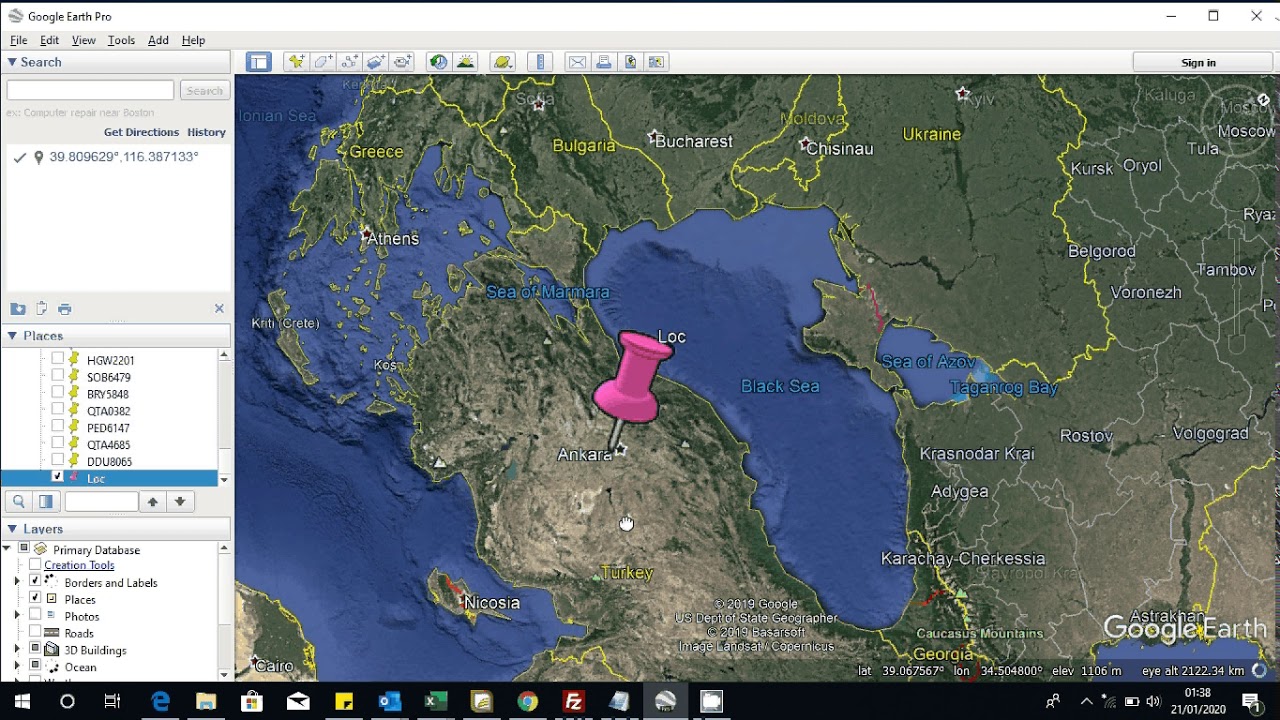This screenshot has width=1280, height=720.
Task: Copy search result to clipboard icon
Action: tap(41, 309)
